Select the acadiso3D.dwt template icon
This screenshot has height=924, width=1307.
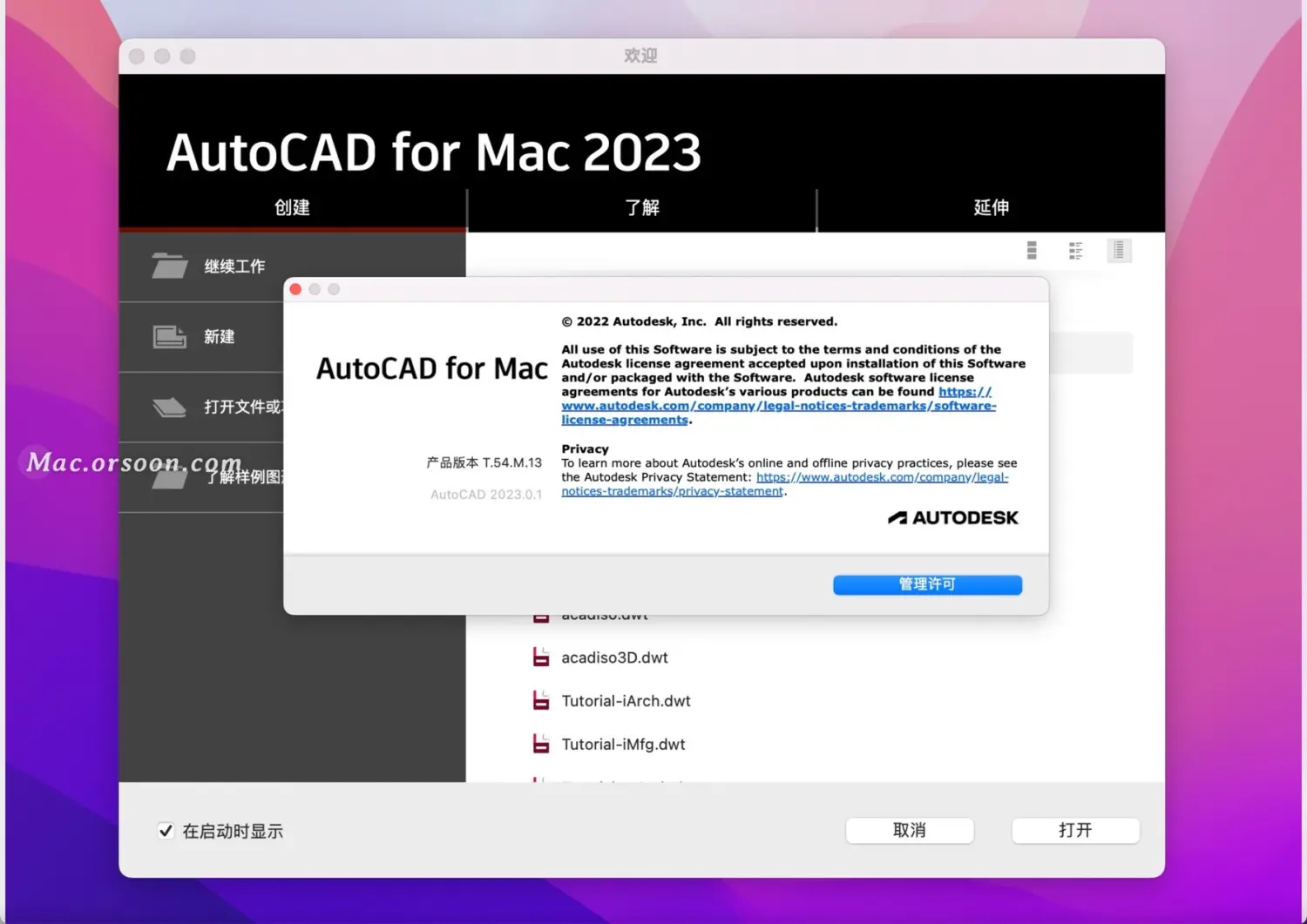[x=541, y=658]
